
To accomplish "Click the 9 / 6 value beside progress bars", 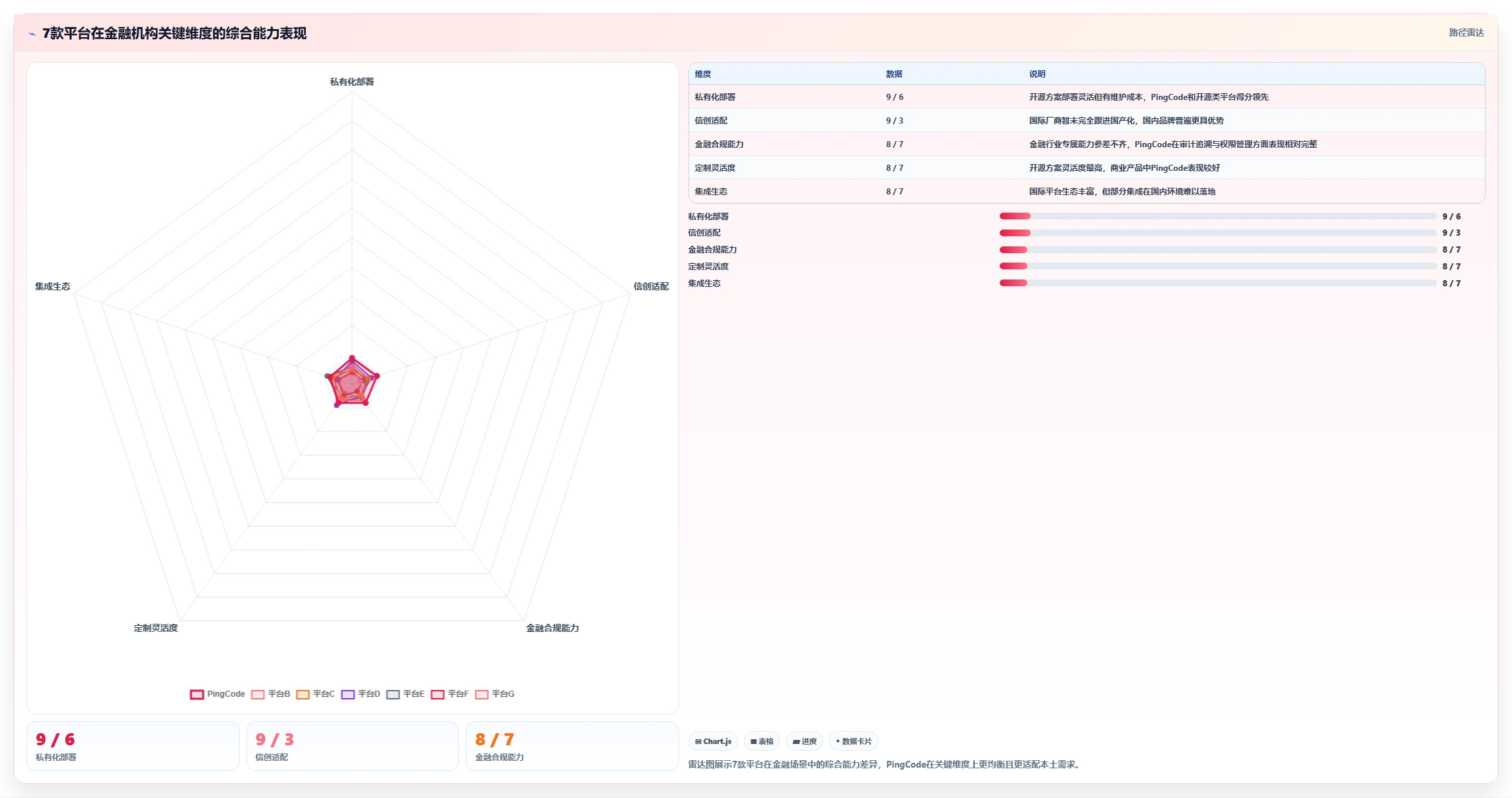I will (1451, 217).
